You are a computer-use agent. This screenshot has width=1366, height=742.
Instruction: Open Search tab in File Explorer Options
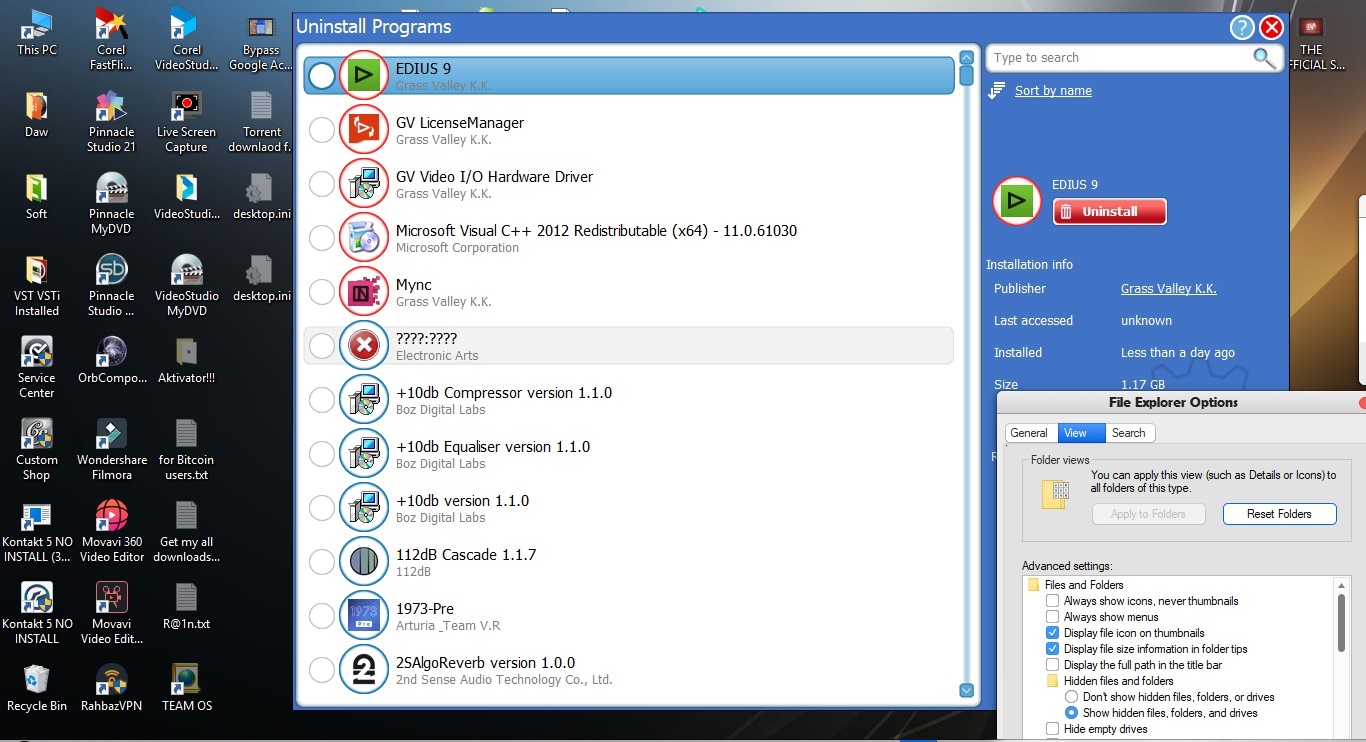1129,433
